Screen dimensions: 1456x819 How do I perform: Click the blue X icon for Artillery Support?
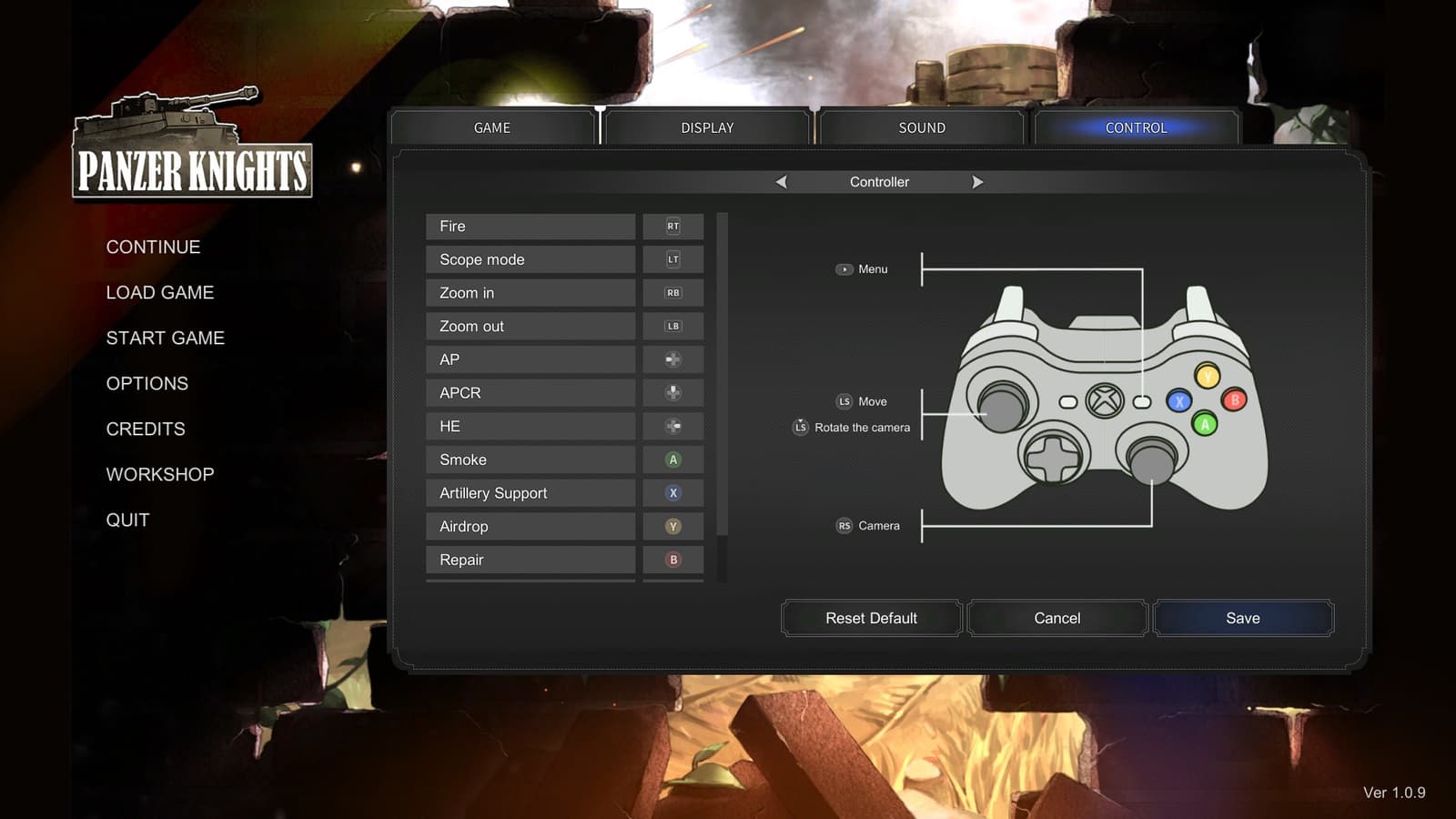tap(672, 493)
